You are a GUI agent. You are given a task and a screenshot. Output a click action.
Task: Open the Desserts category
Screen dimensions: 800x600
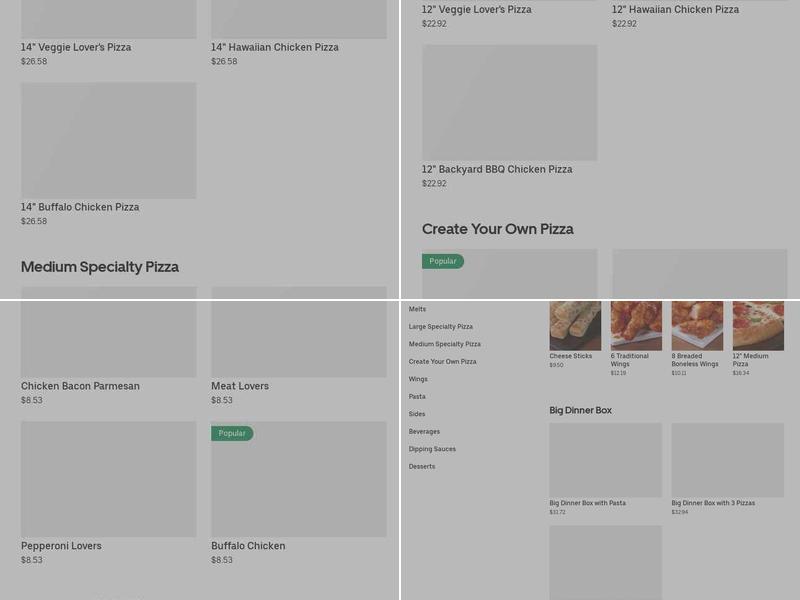click(x=421, y=466)
